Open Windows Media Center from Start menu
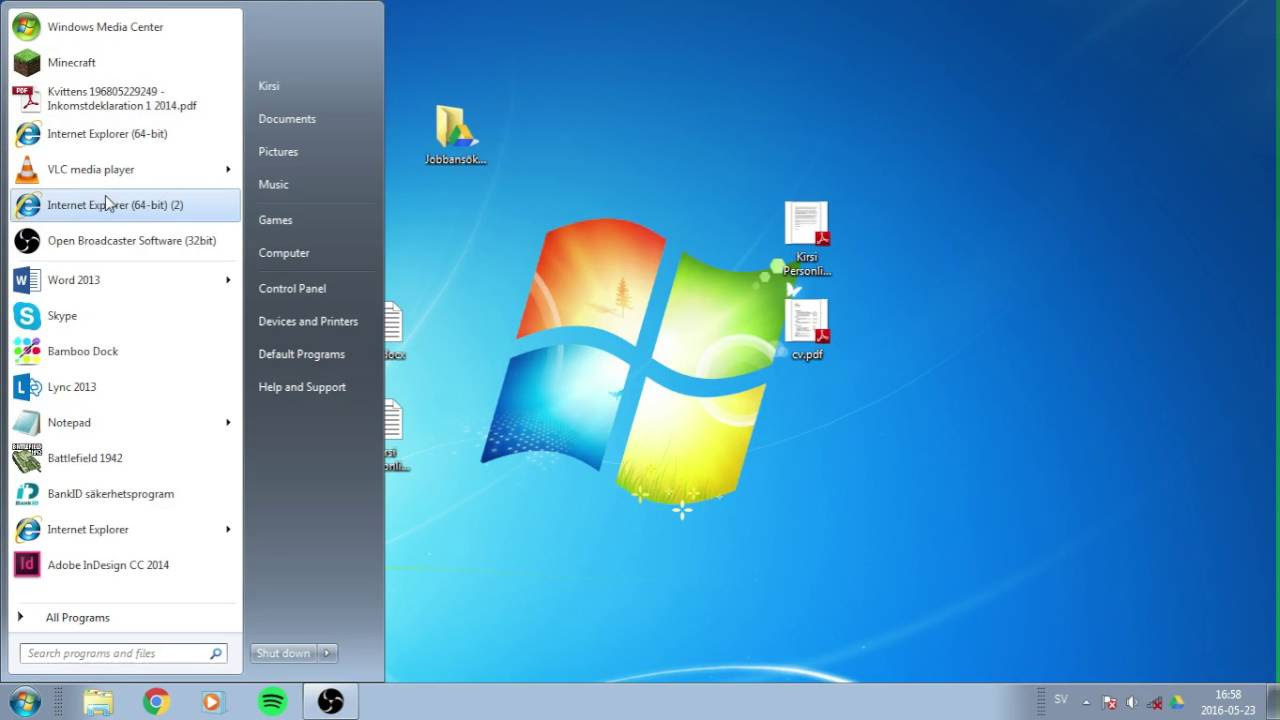This screenshot has height=720, width=1280. coord(125,27)
